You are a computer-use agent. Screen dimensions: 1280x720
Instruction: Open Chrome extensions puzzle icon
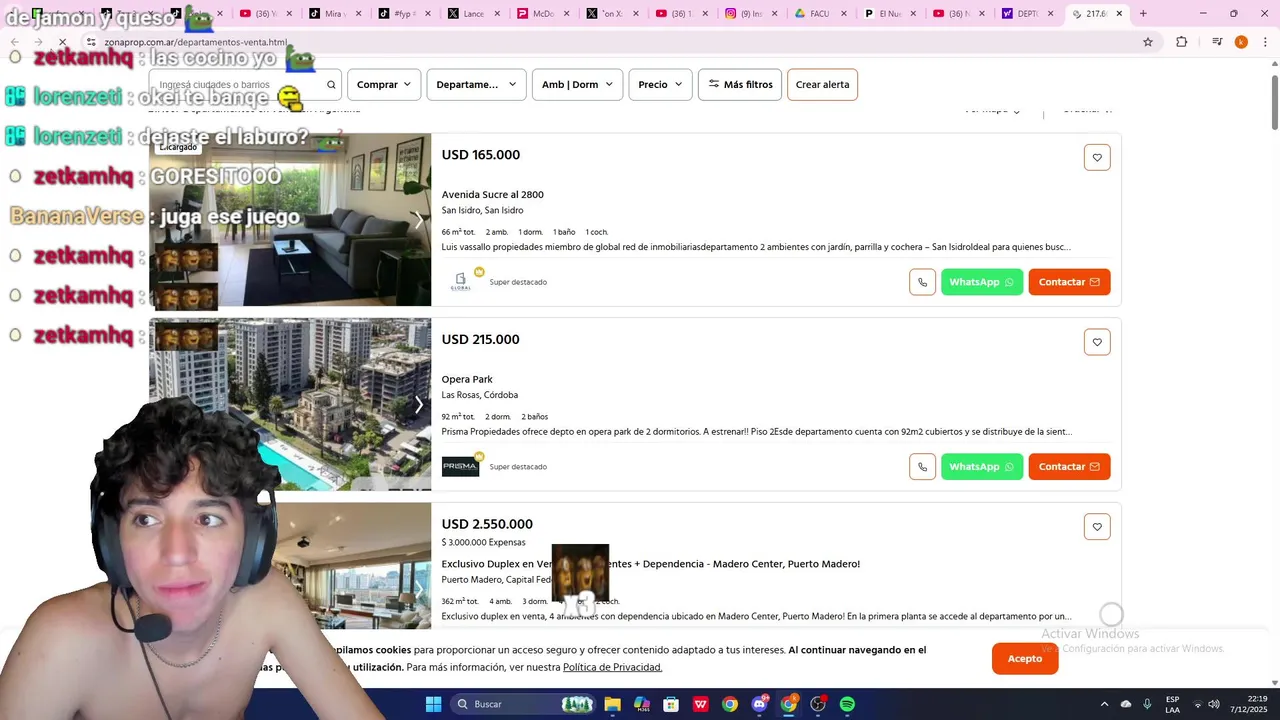[1182, 42]
